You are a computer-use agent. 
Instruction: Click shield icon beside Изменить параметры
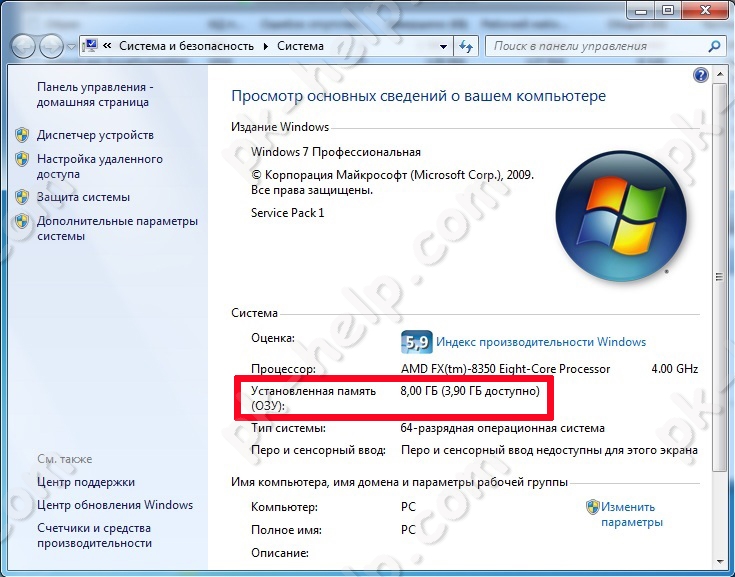(x=592, y=507)
